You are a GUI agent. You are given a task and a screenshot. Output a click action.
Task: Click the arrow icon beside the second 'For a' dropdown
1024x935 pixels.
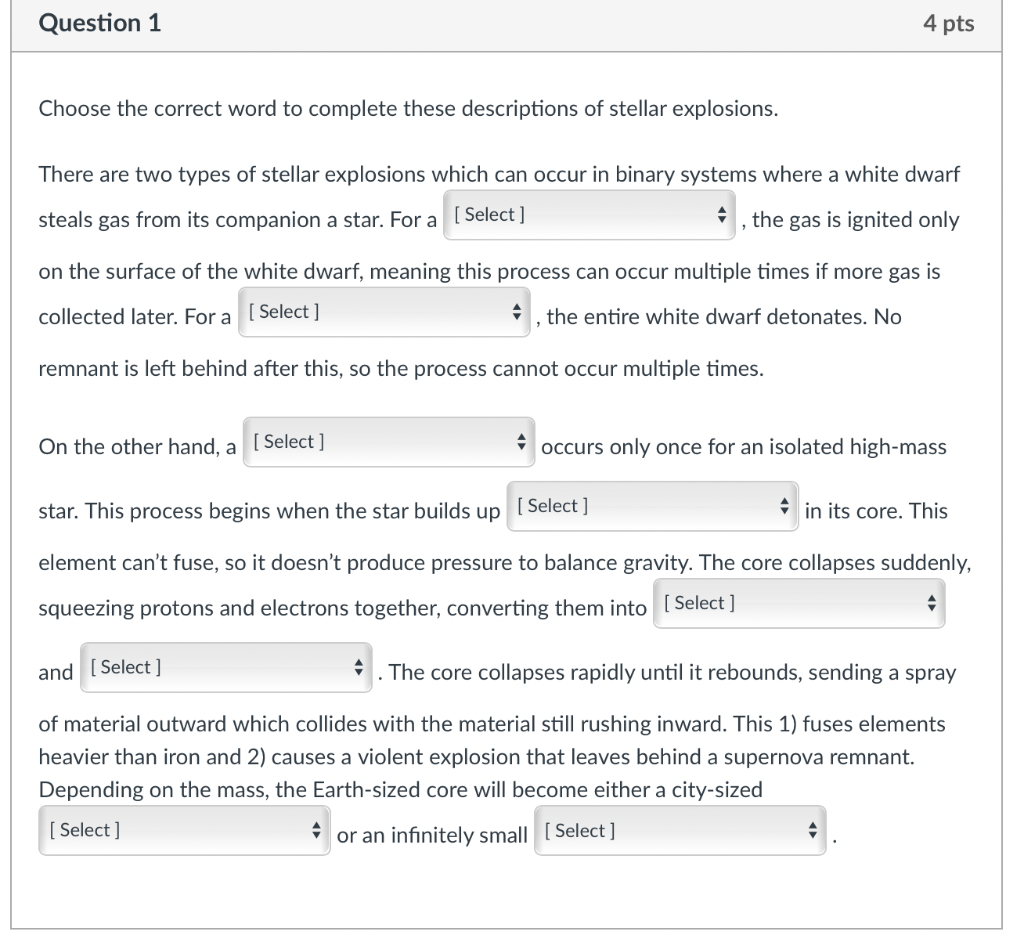(x=518, y=311)
